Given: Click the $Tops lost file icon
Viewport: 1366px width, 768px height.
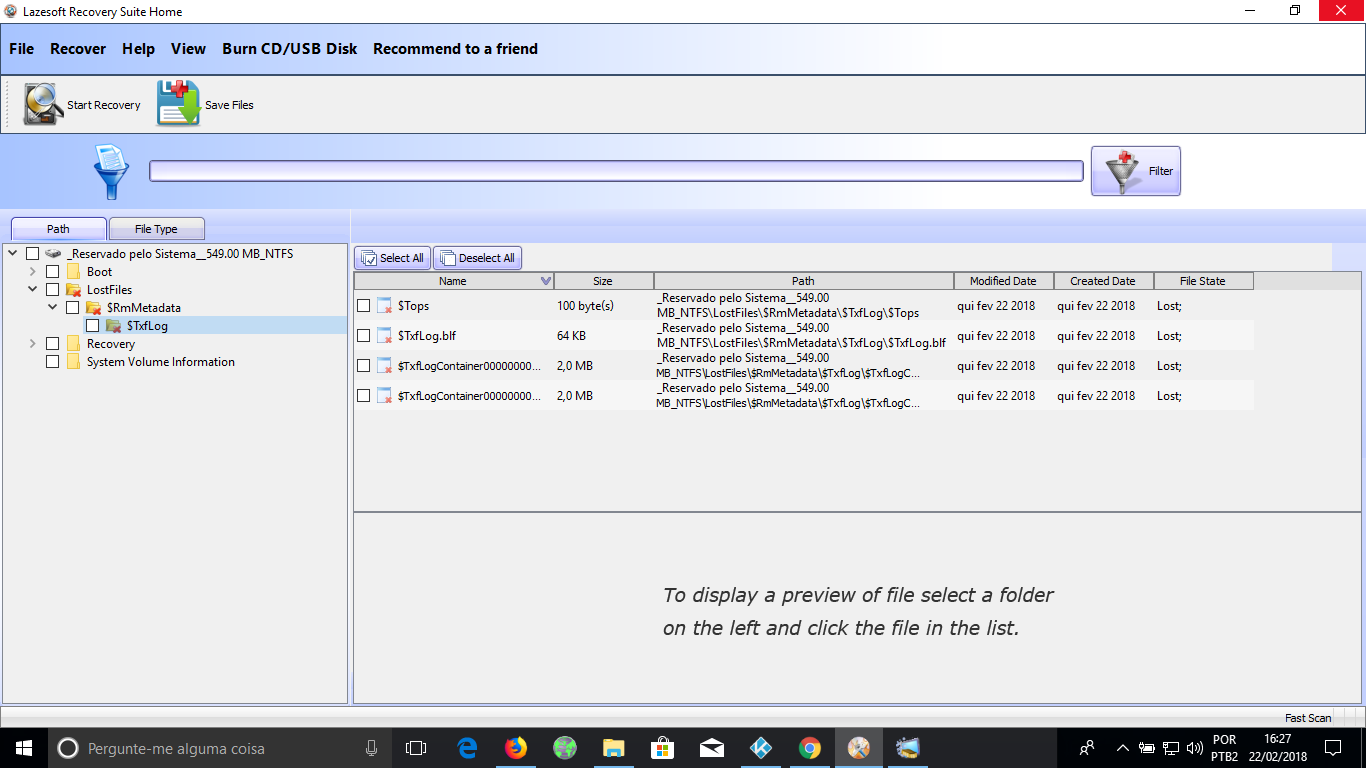Looking at the screenshot, I should point(384,306).
